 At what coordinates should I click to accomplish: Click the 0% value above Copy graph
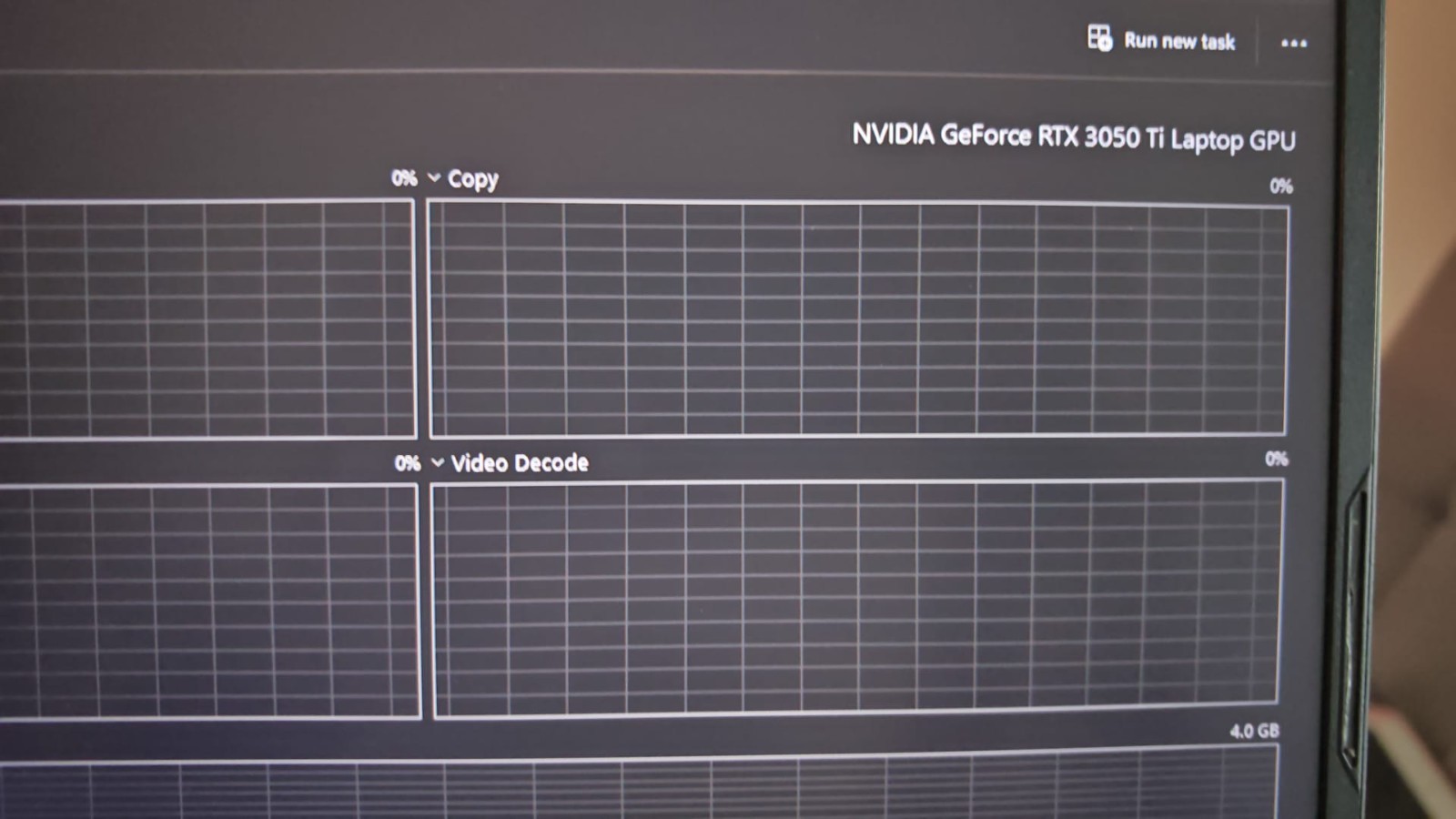point(1281,186)
